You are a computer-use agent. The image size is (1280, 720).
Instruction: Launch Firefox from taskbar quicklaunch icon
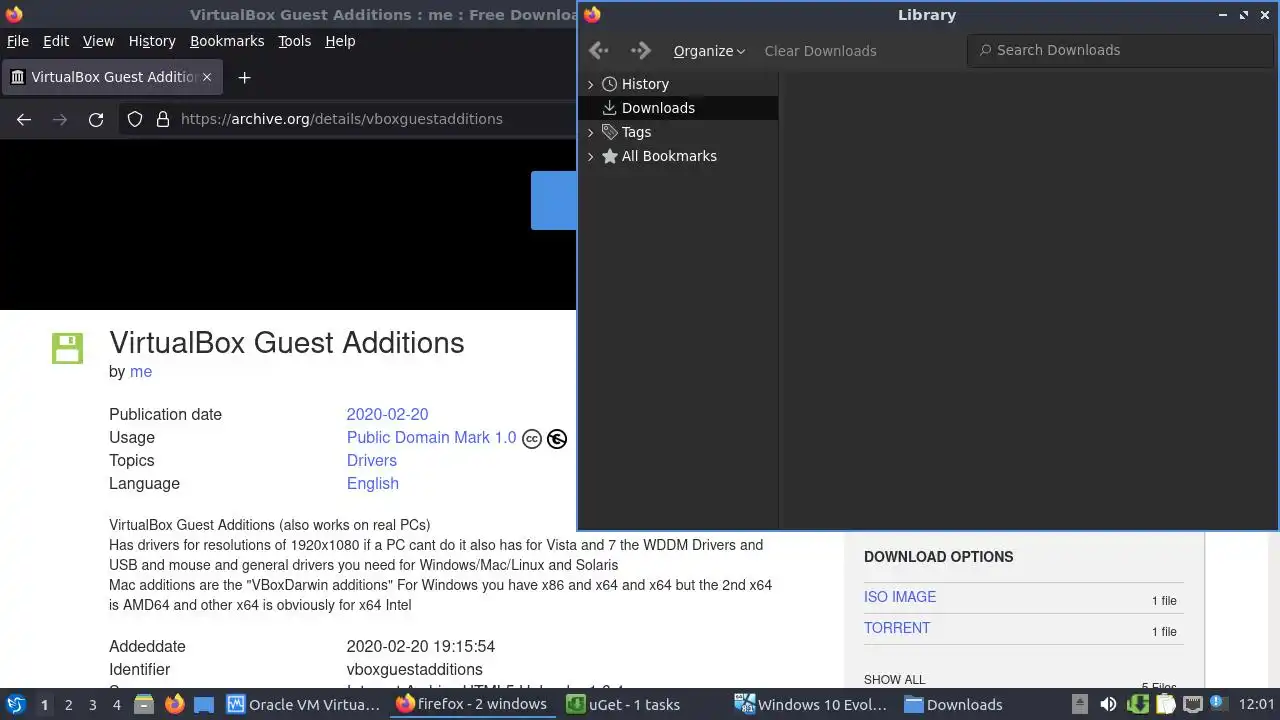point(174,704)
